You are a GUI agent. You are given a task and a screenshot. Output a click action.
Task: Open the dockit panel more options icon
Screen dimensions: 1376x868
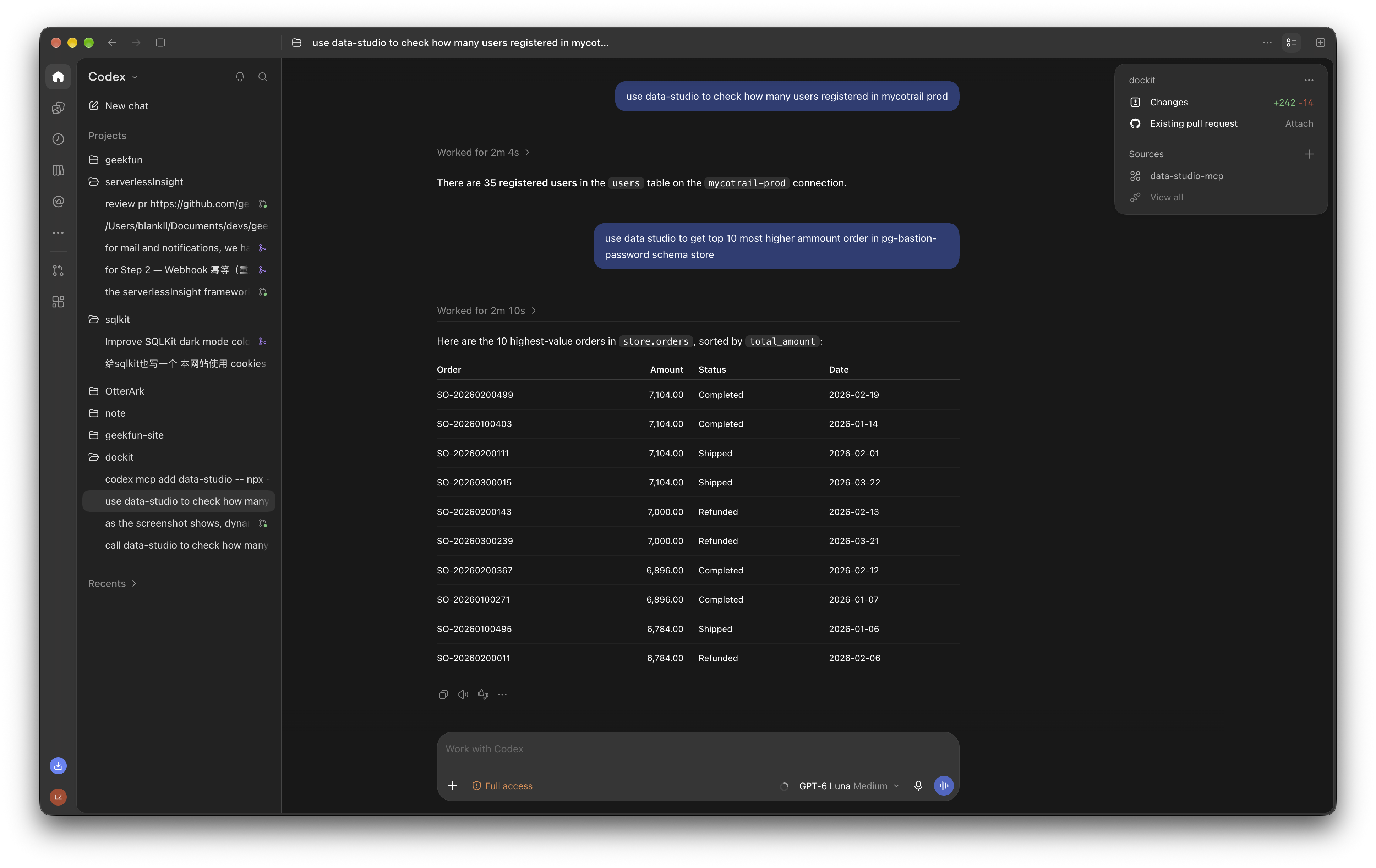(1309, 81)
